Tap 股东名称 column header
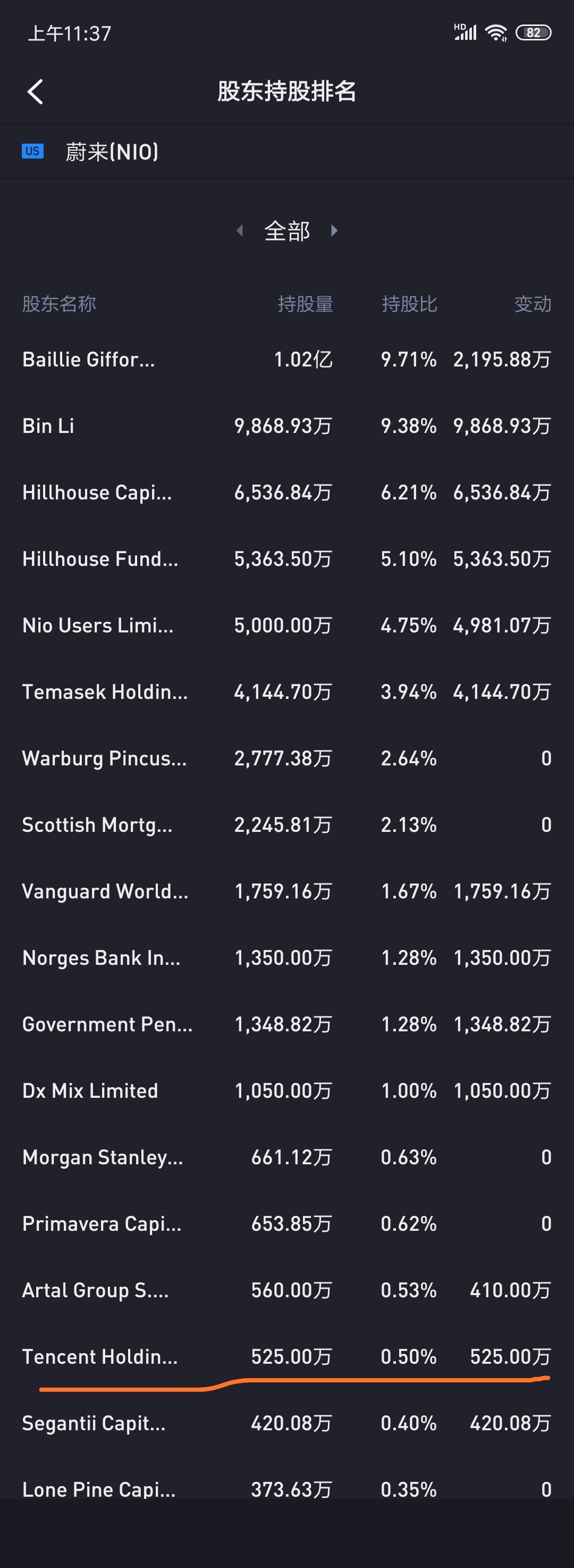The image size is (574, 1568). coord(59,304)
